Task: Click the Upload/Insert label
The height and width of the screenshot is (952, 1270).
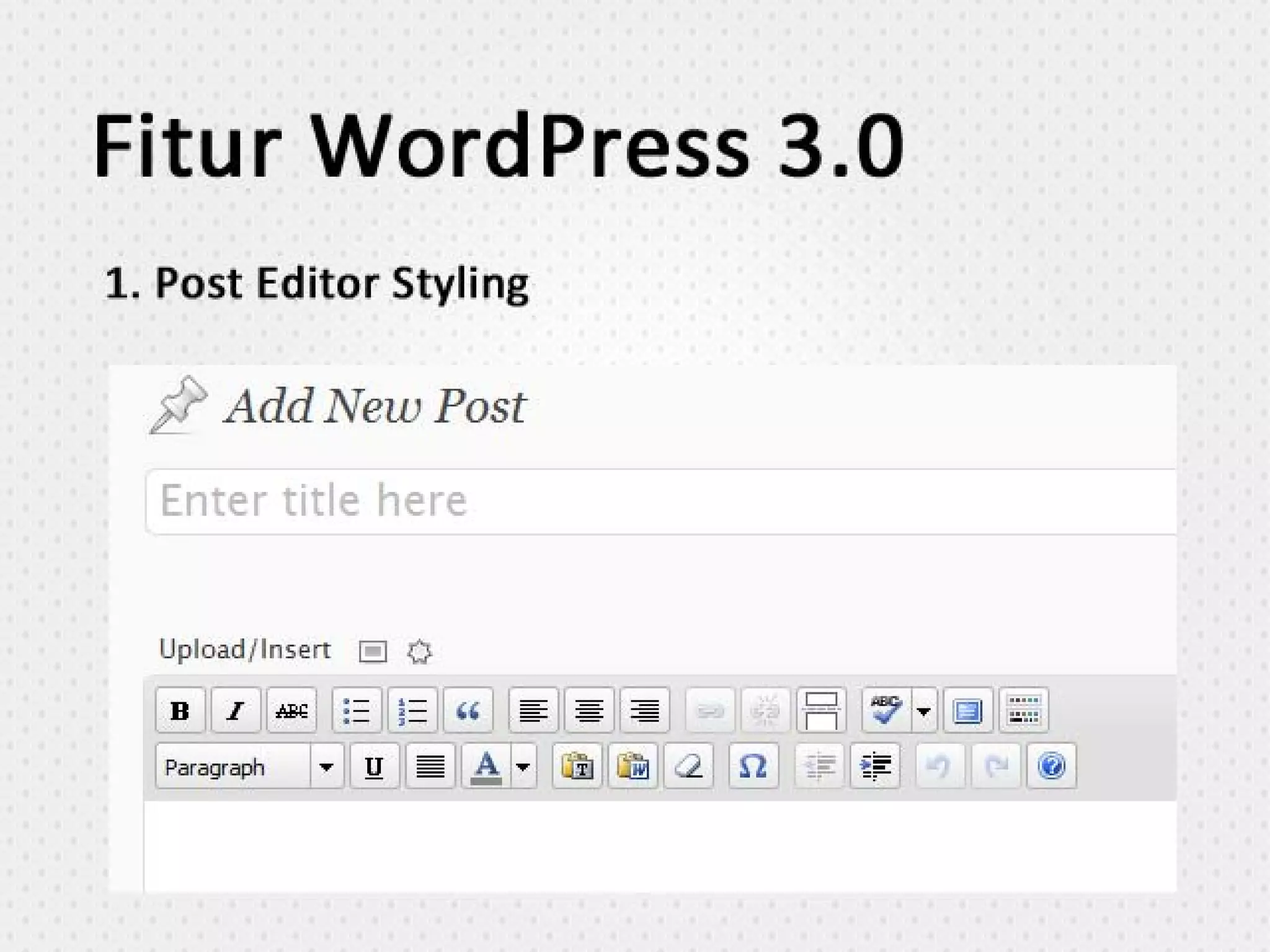Action: pyautogui.click(x=245, y=650)
